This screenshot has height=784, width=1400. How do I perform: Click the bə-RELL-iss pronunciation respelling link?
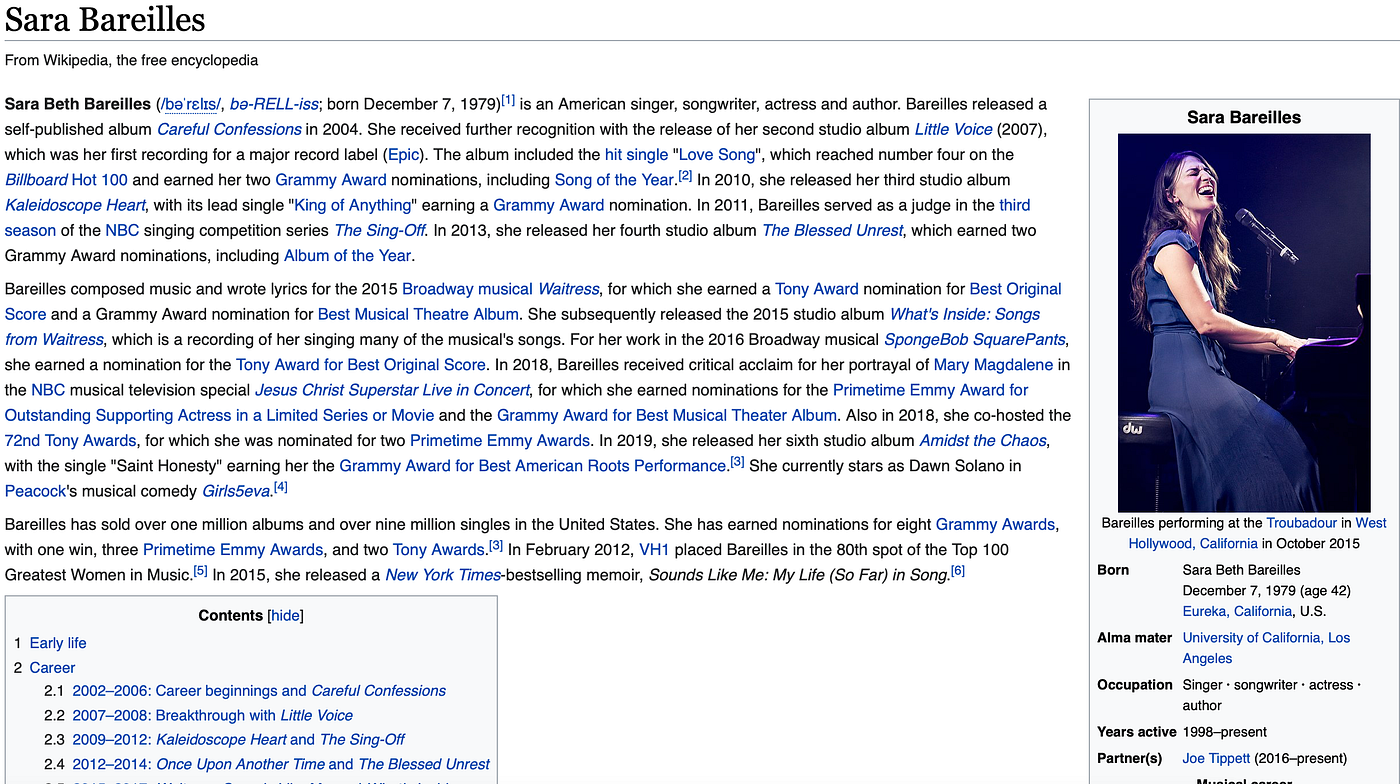274,104
